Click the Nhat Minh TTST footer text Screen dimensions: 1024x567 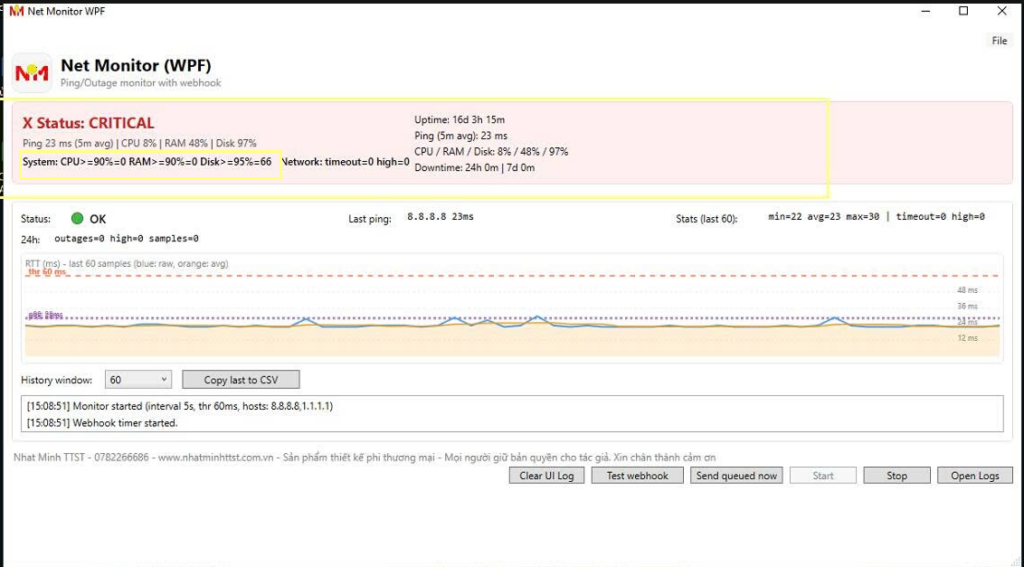click(364, 457)
